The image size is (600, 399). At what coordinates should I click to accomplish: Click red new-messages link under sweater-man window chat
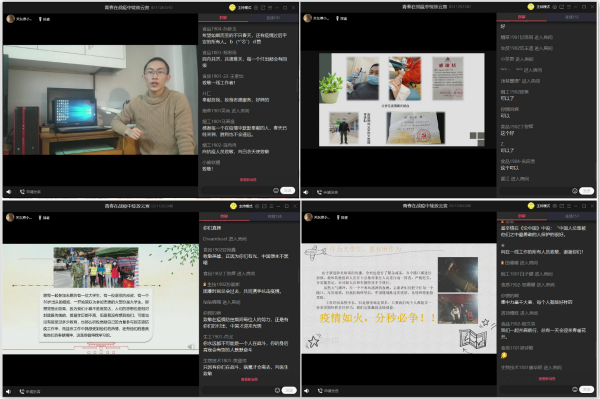(248, 179)
